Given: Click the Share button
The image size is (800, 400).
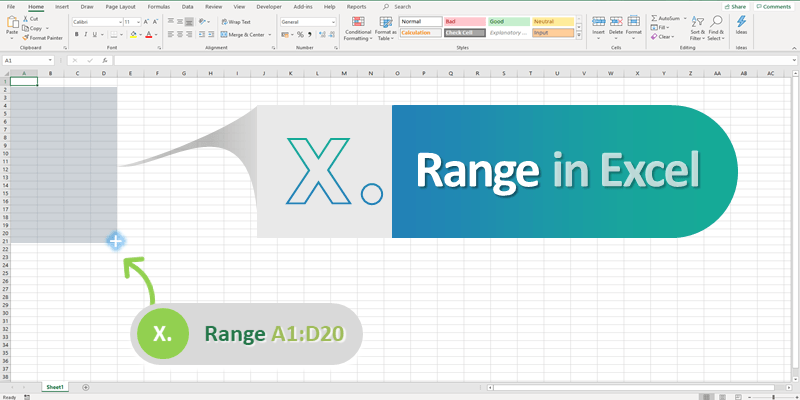Looking at the screenshot, I should [x=735, y=7].
